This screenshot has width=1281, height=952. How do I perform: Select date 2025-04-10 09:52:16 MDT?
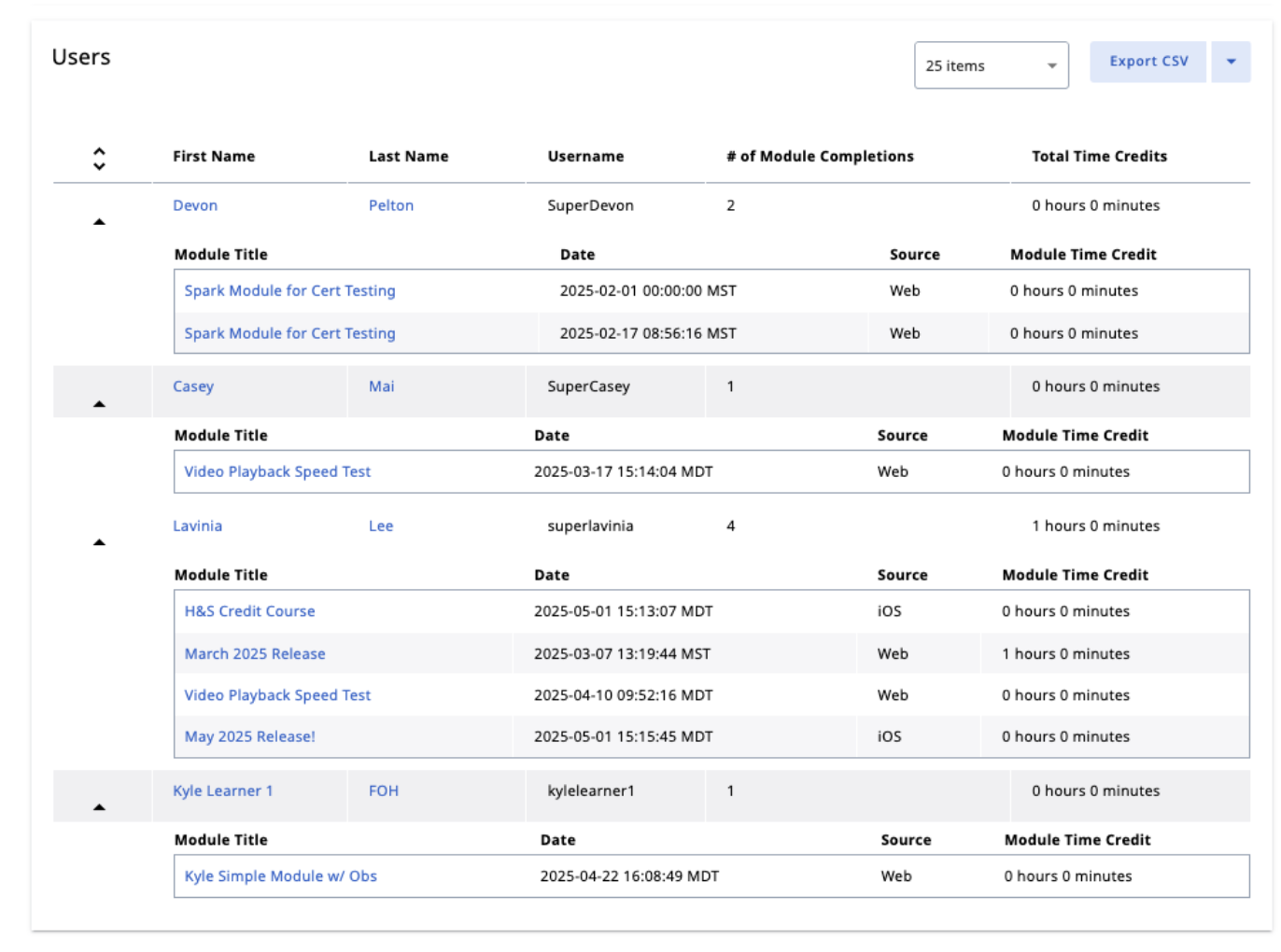tap(624, 695)
